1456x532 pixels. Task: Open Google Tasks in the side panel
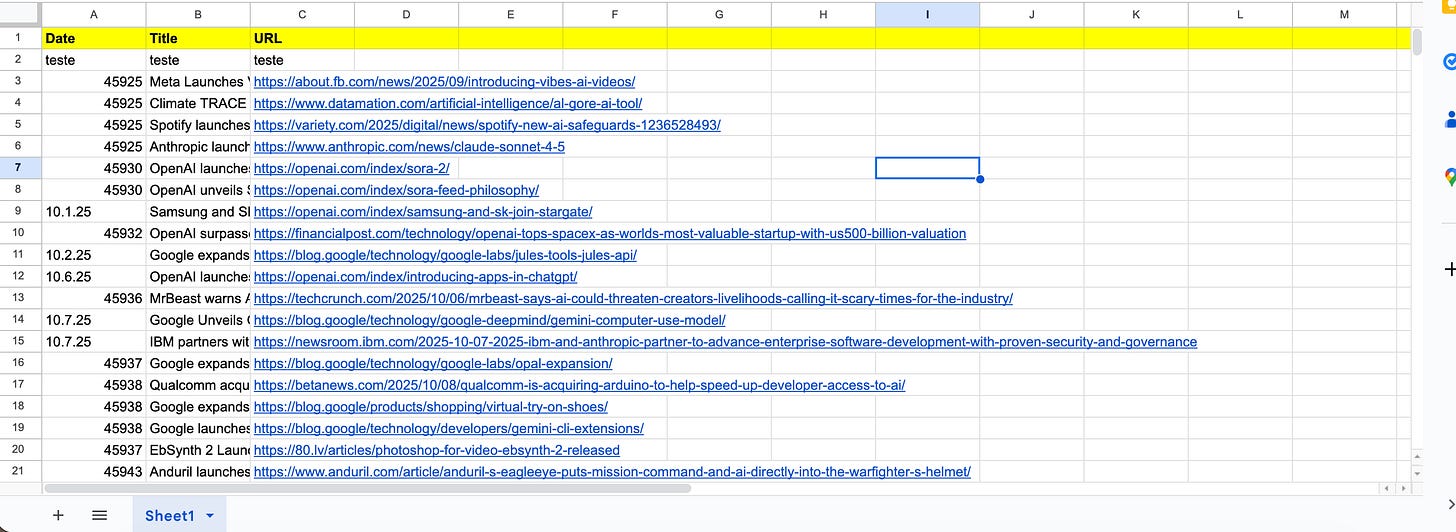click(x=1449, y=62)
